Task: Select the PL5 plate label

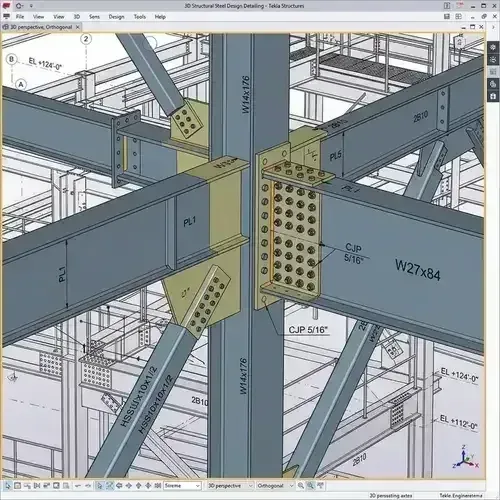Action: (x=335, y=156)
